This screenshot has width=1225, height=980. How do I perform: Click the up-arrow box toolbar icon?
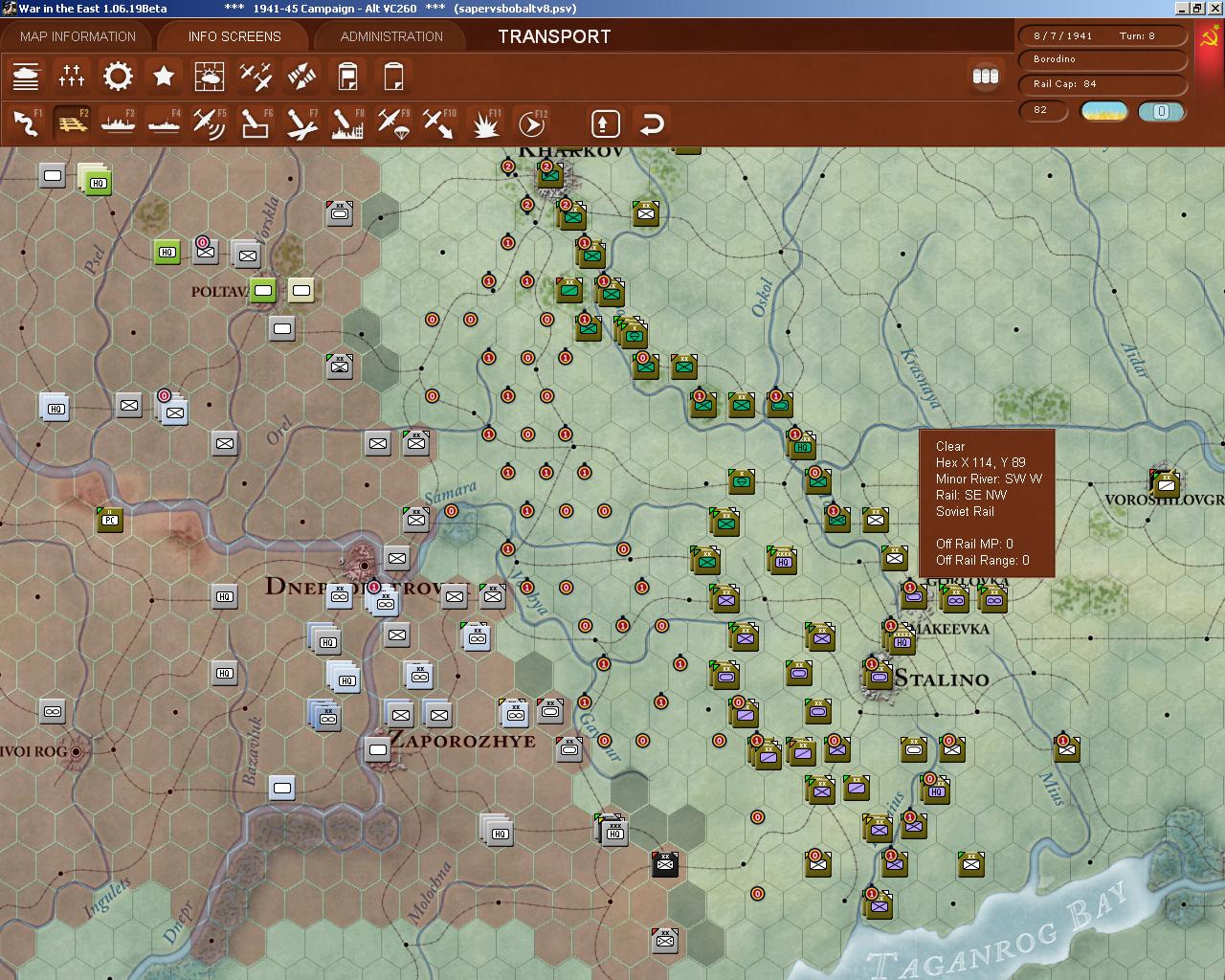coord(605,123)
